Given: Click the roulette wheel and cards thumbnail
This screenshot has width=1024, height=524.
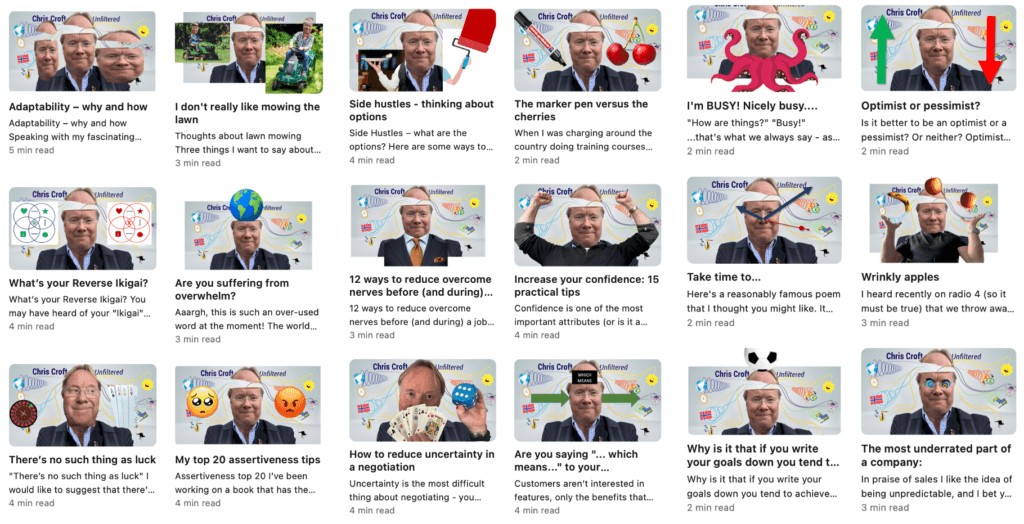Looking at the screenshot, I should coord(82,406).
